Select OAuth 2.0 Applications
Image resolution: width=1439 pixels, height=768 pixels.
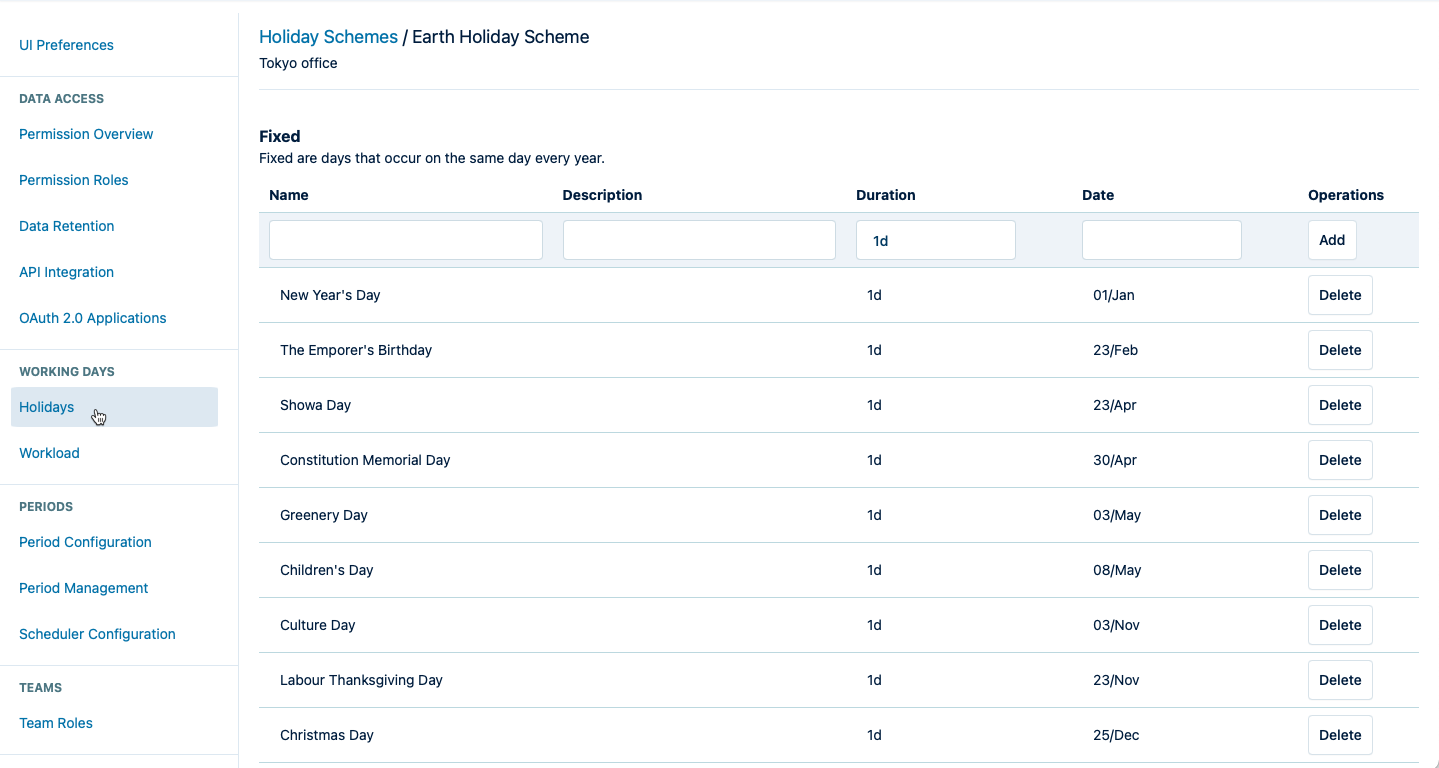click(93, 318)
